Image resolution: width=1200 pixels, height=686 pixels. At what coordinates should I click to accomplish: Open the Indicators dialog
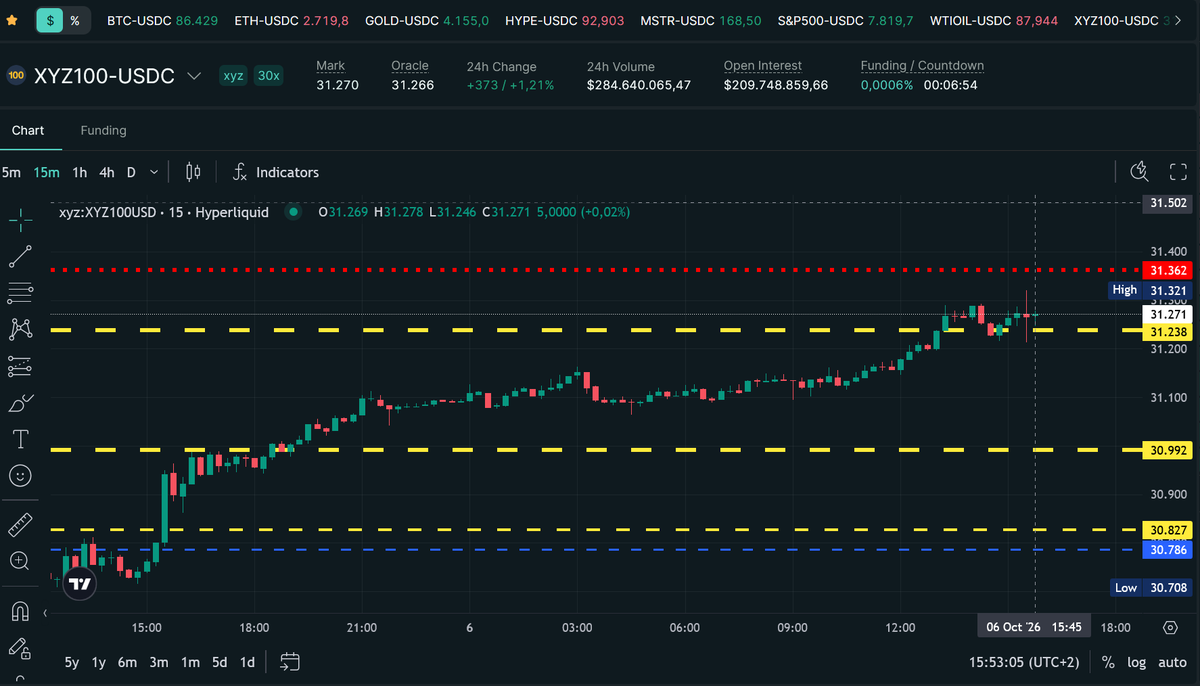point(275,172)
